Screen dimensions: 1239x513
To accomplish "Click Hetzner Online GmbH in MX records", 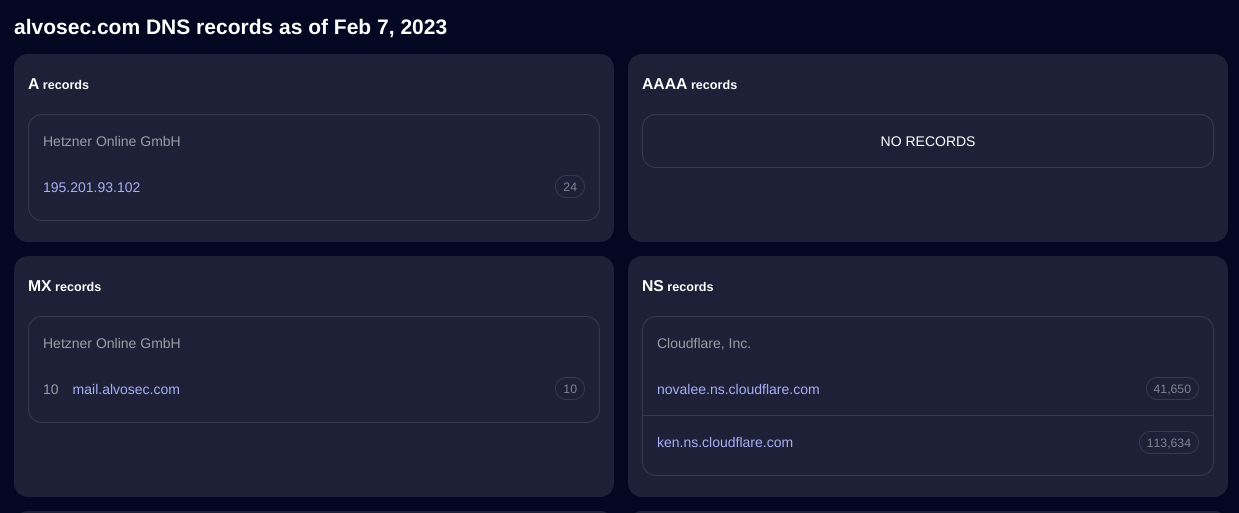I will pyautogui.click(x=112, y=344).
